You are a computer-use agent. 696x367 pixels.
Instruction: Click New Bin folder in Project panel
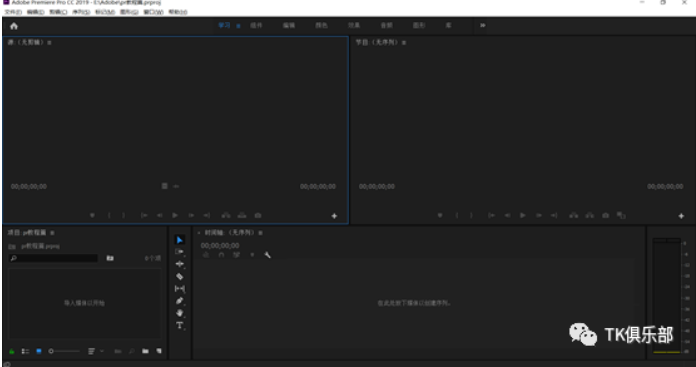pyautogui.click(x=145, y=351)
